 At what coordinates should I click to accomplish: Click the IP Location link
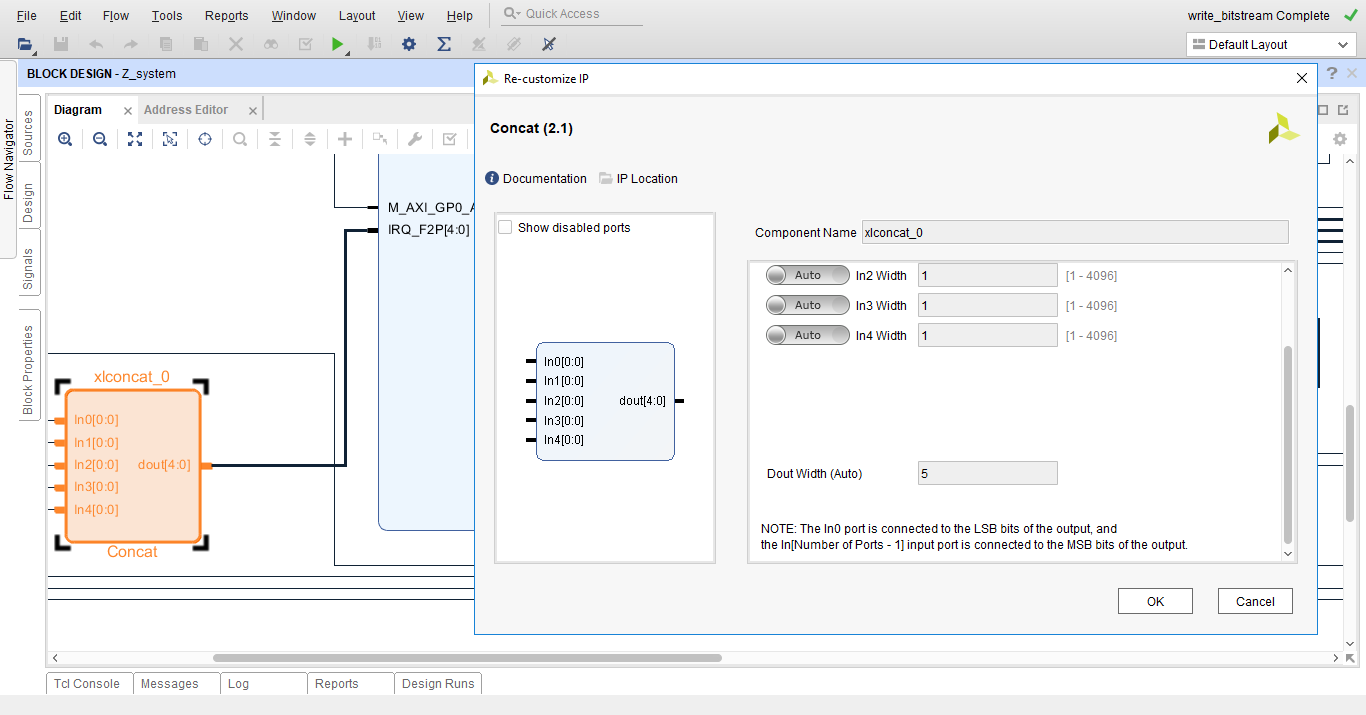coord(647,179)
